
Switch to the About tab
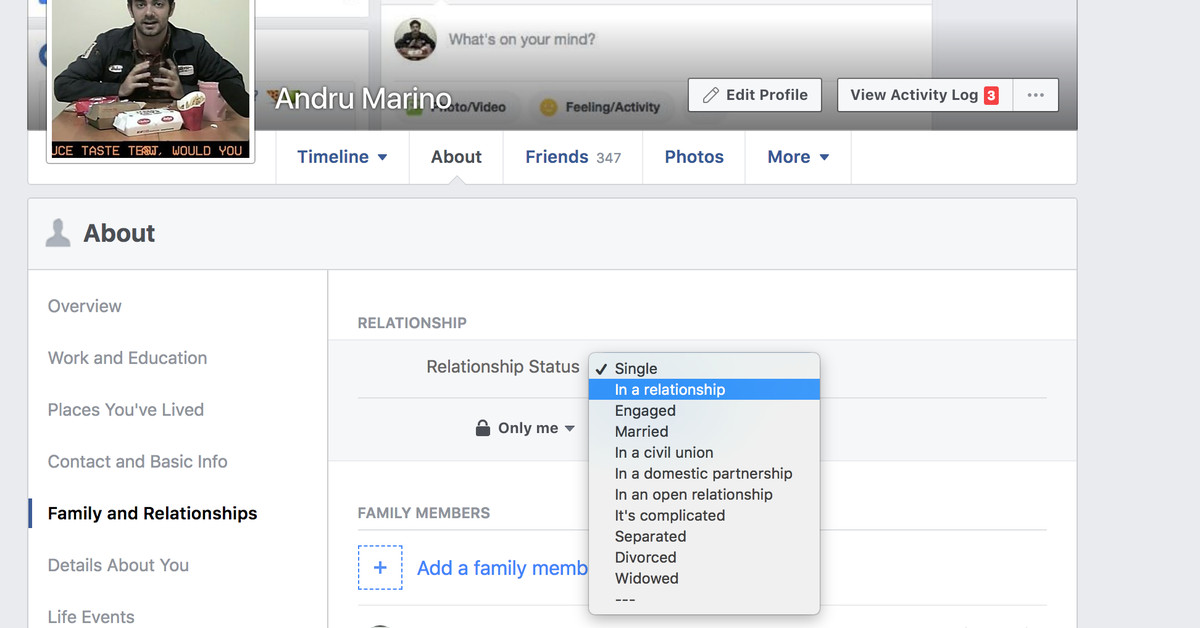click(456, 157)
